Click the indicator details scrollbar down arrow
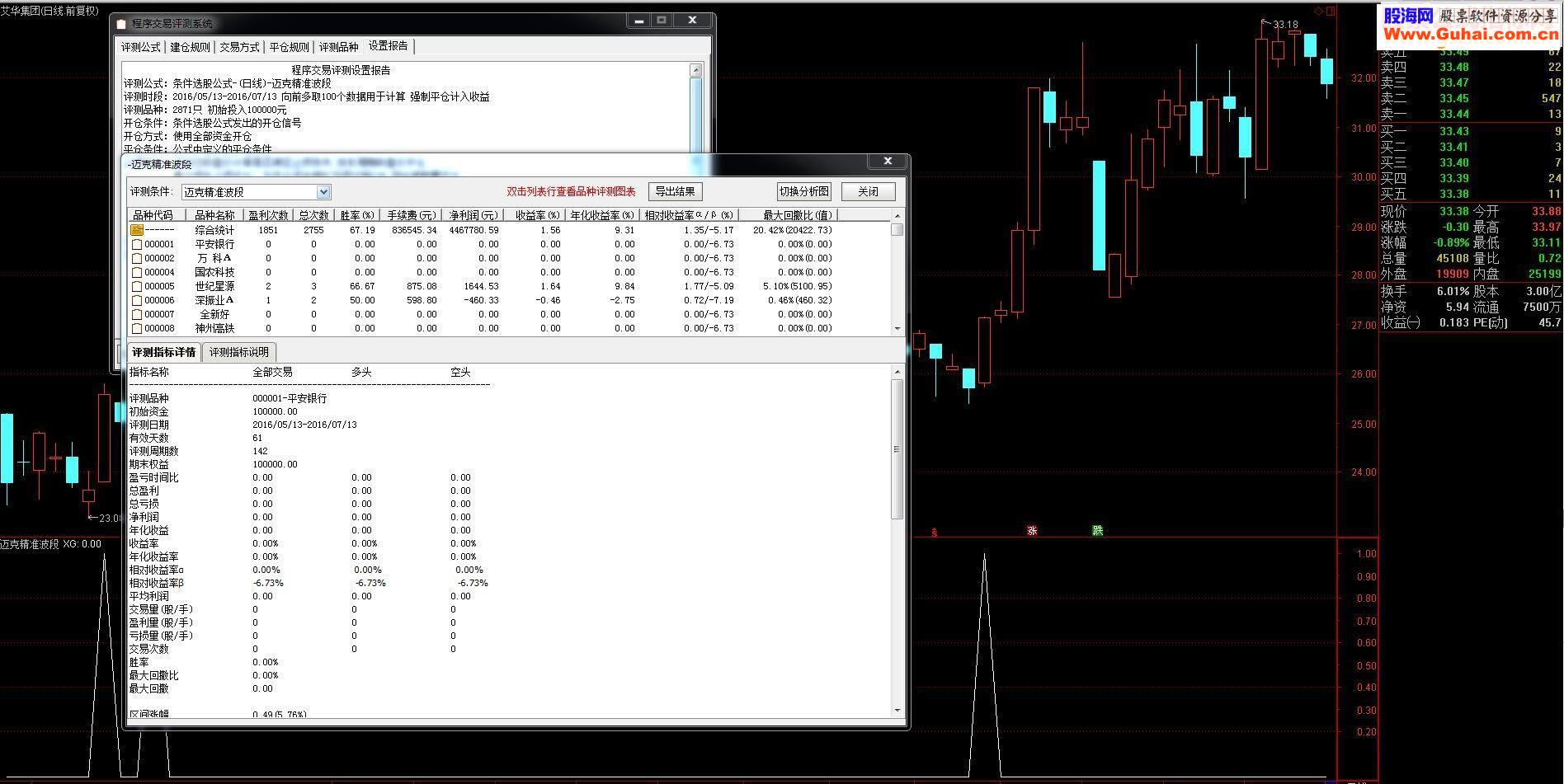This screenshot has height=784, width=1564. coord(897,709)
